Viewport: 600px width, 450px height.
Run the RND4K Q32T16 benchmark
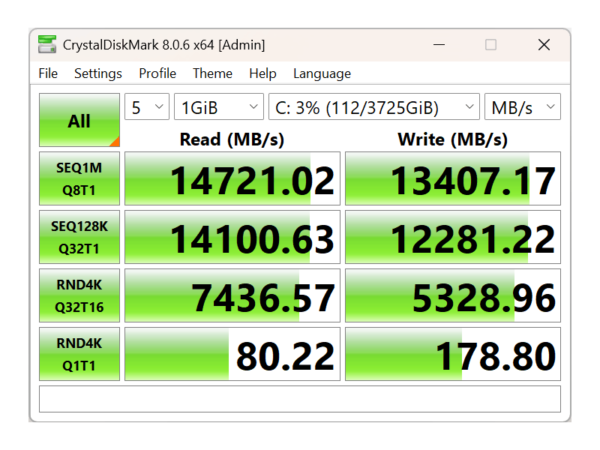click(x=79, y=295)
